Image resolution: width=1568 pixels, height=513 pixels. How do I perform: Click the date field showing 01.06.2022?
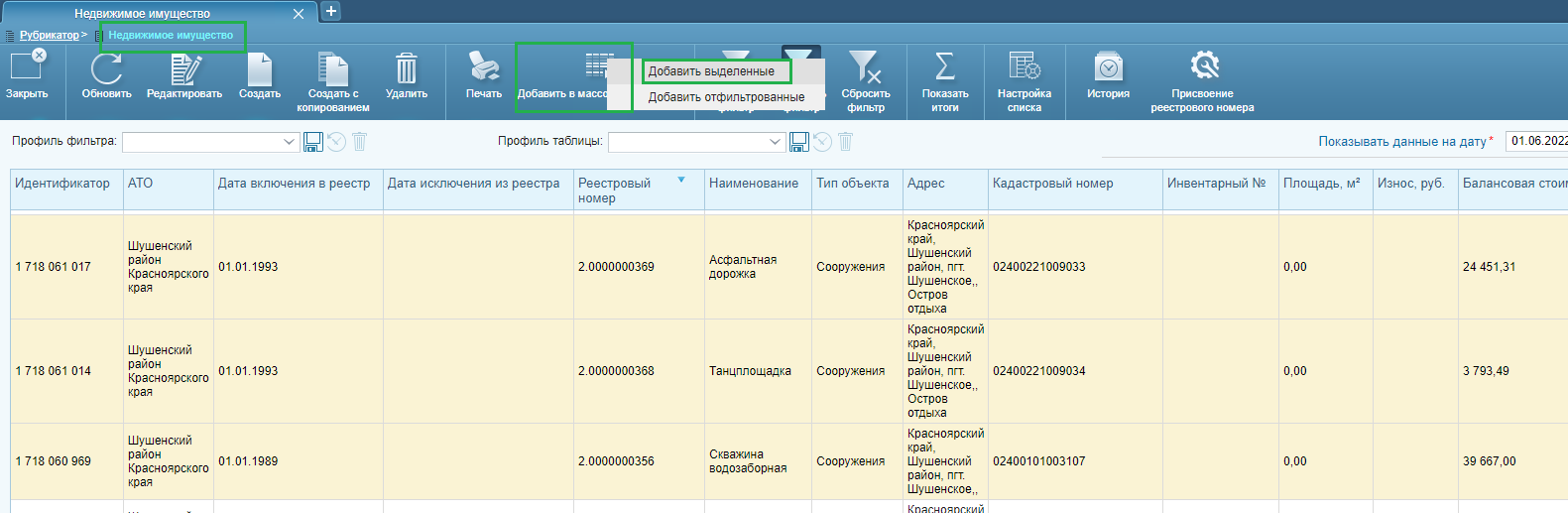(x=1536, y=141)
